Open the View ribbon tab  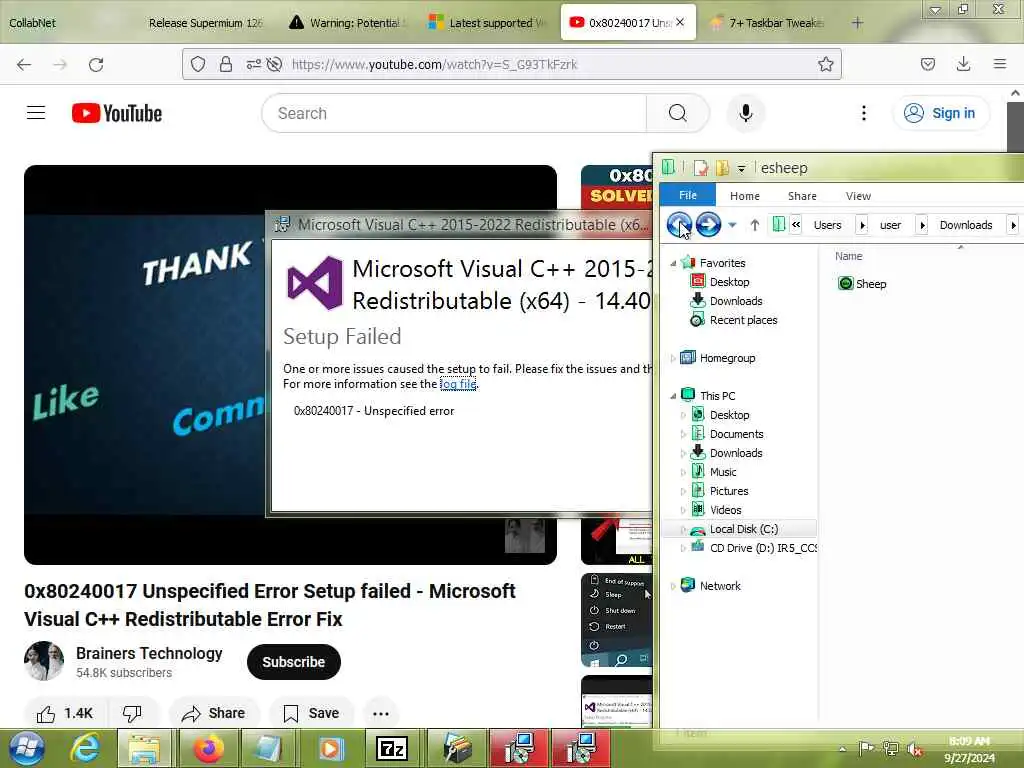pyautogui.click(x=858, y=196)
